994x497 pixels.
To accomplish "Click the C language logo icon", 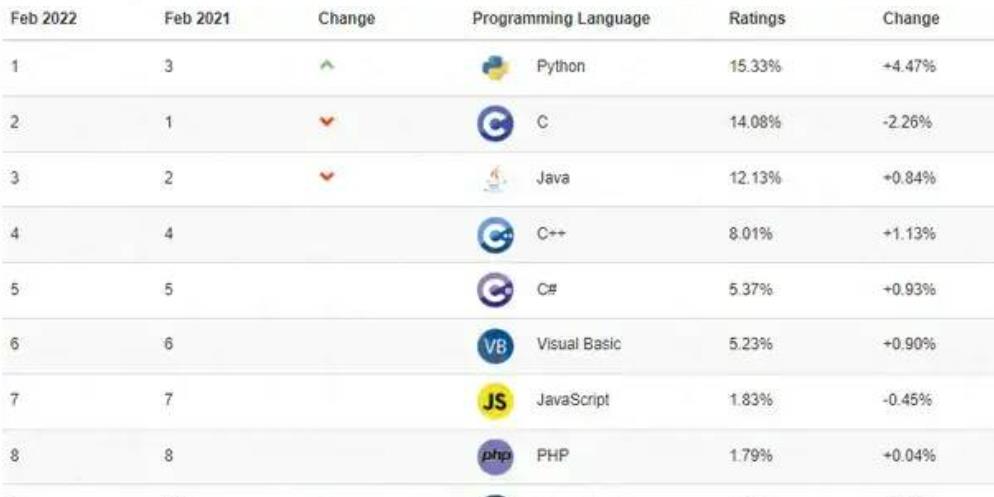I will pos(495,124).
